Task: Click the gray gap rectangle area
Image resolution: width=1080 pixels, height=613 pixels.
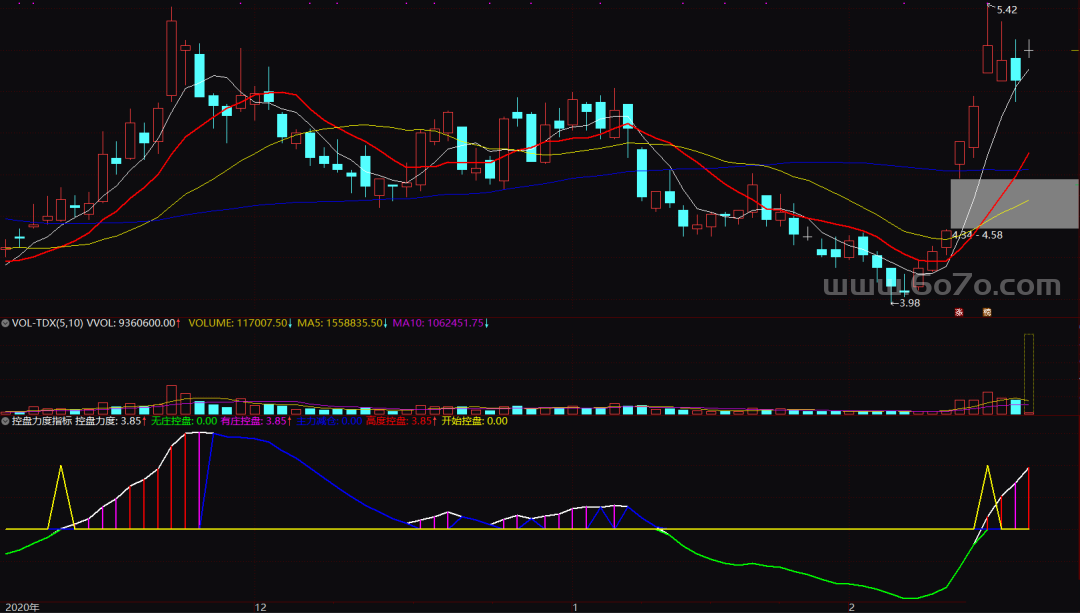Action: click(x=1014, y=204)
